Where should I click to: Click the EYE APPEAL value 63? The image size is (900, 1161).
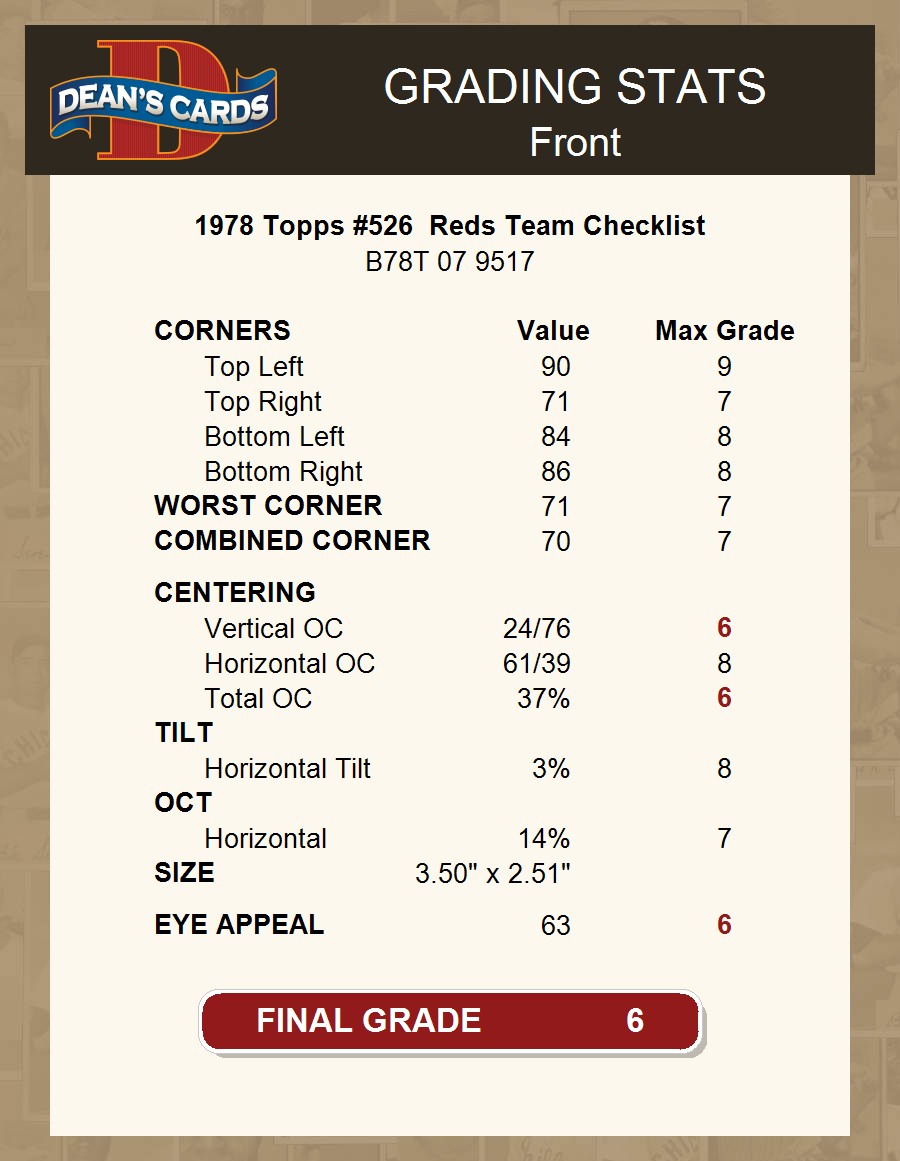point(555,925)
